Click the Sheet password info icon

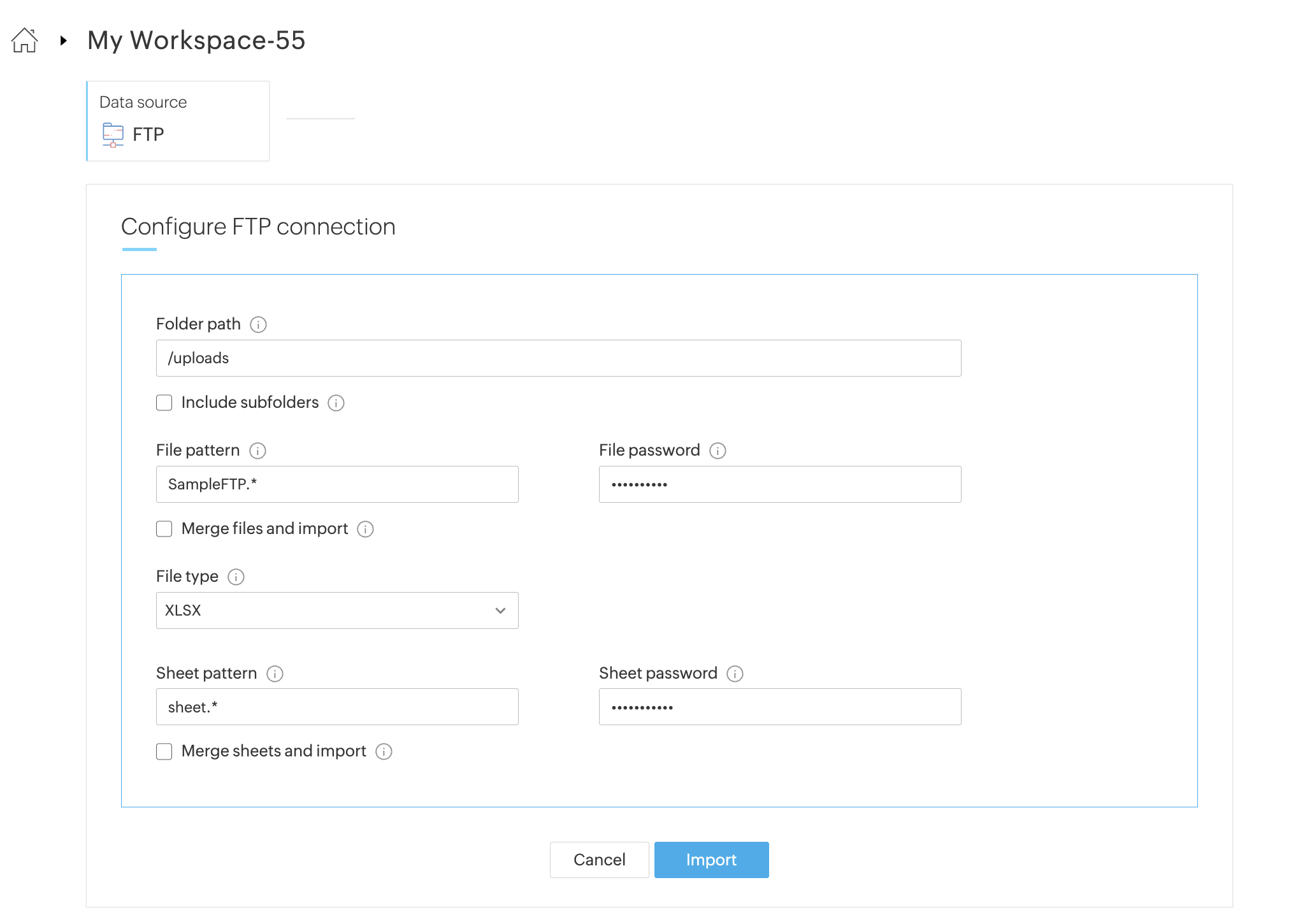click(735, 674)
